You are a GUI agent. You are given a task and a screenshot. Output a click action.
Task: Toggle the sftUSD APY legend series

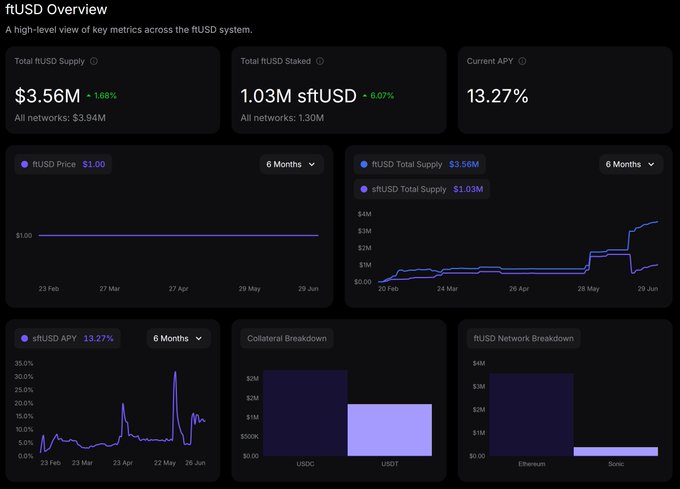pyautogui.click(x=68, y=338)
